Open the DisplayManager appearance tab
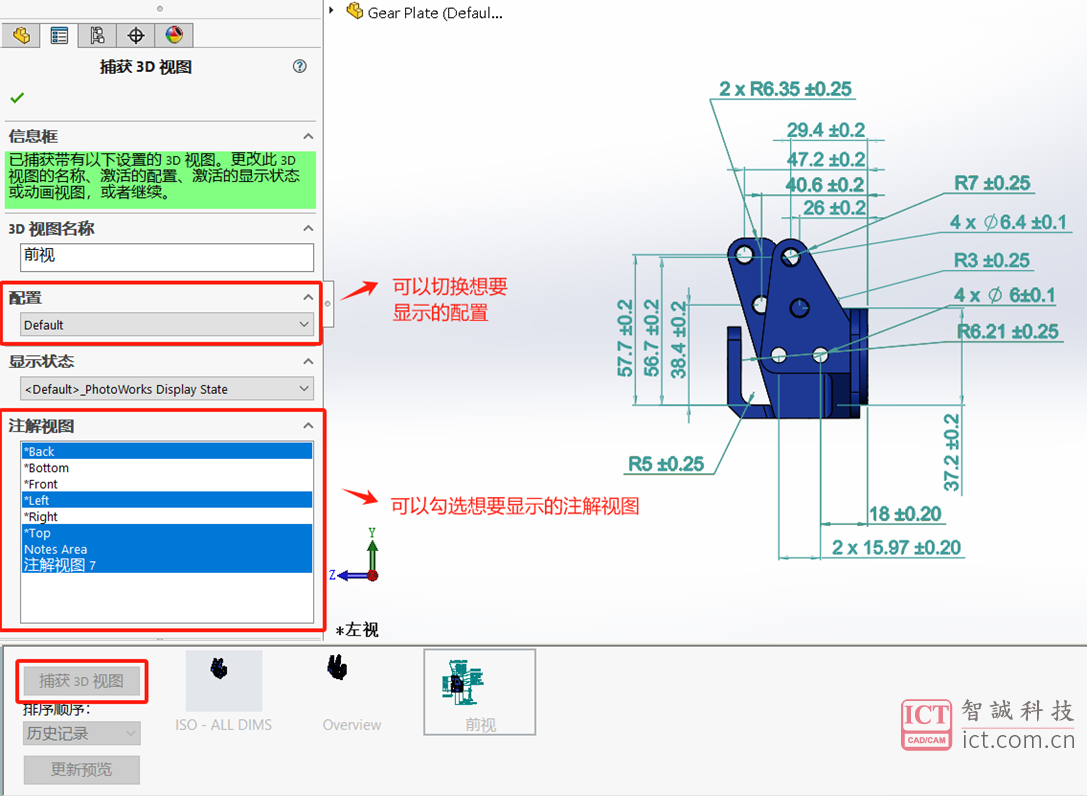The image size is (1087, 796). 173,35
